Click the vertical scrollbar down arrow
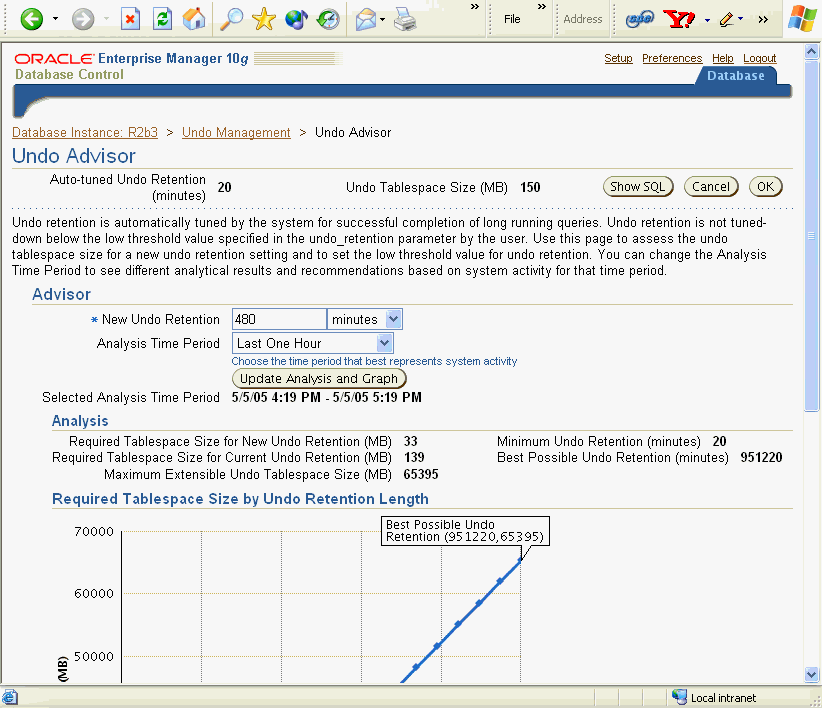The width and height of the screenshot is (822, 708). 812,675
